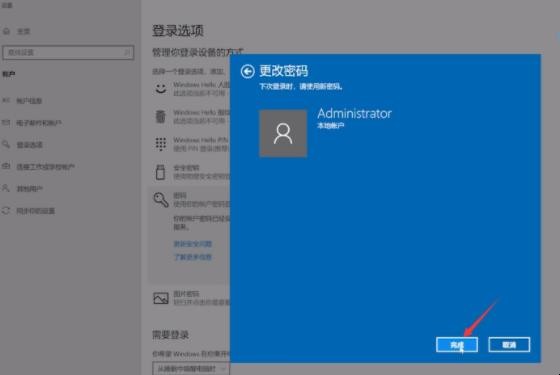Click the sync arrows icon in the sidebar
This screenshot has height=375, width=560.
pos(6,210)
